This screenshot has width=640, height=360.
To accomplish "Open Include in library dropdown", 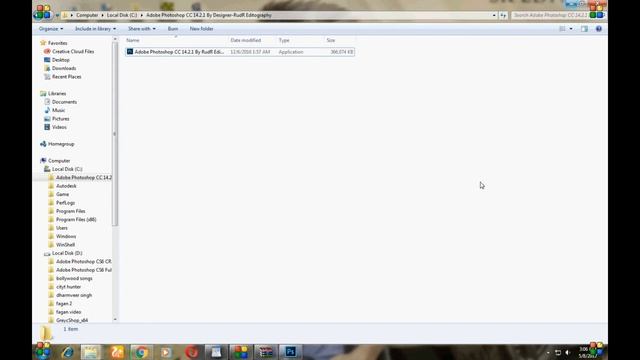I will (x=96, y=29).
